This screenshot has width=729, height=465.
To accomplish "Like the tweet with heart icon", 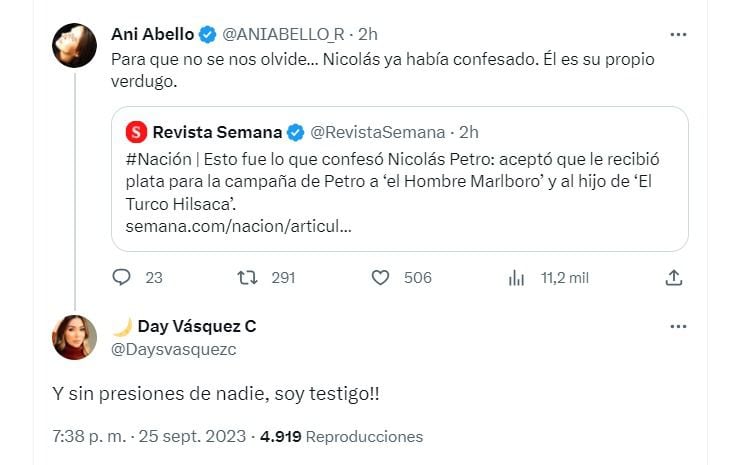I will coord(380,277).
